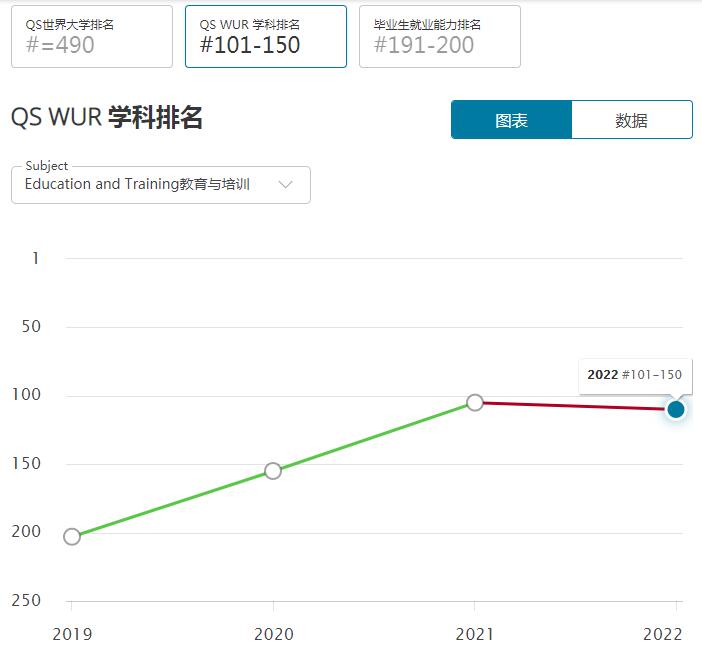Click the 2022 x-axis label
This screenshot has width=702, height=657.
point(662,634)
